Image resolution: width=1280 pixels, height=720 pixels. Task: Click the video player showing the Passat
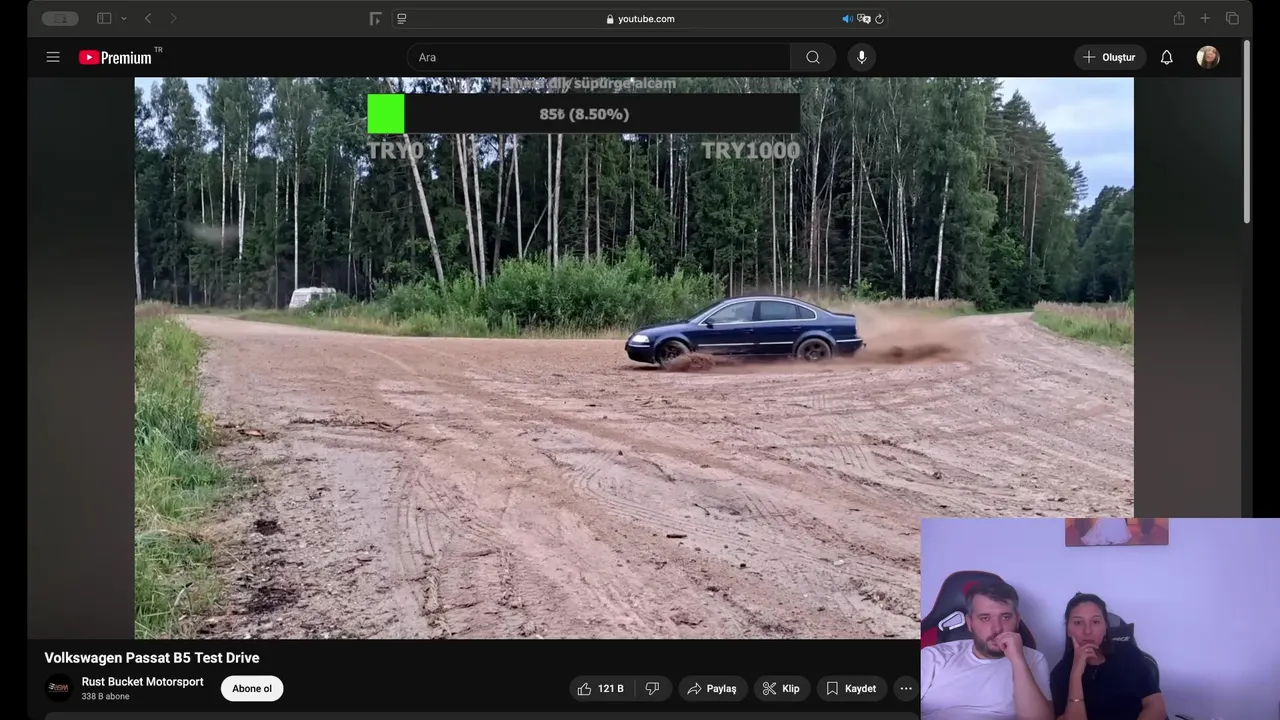[x=634, y=358]
